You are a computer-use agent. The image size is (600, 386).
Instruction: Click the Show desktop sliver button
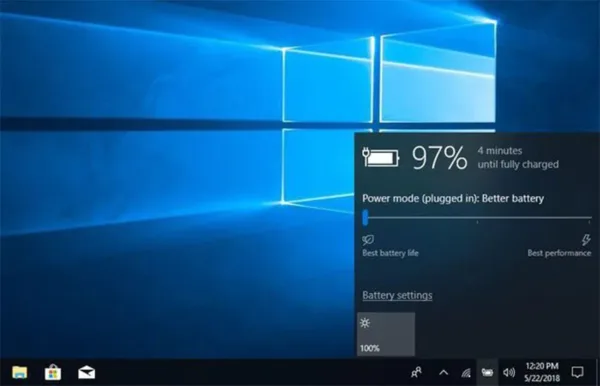pyautogui.click(x=598, y=372)
